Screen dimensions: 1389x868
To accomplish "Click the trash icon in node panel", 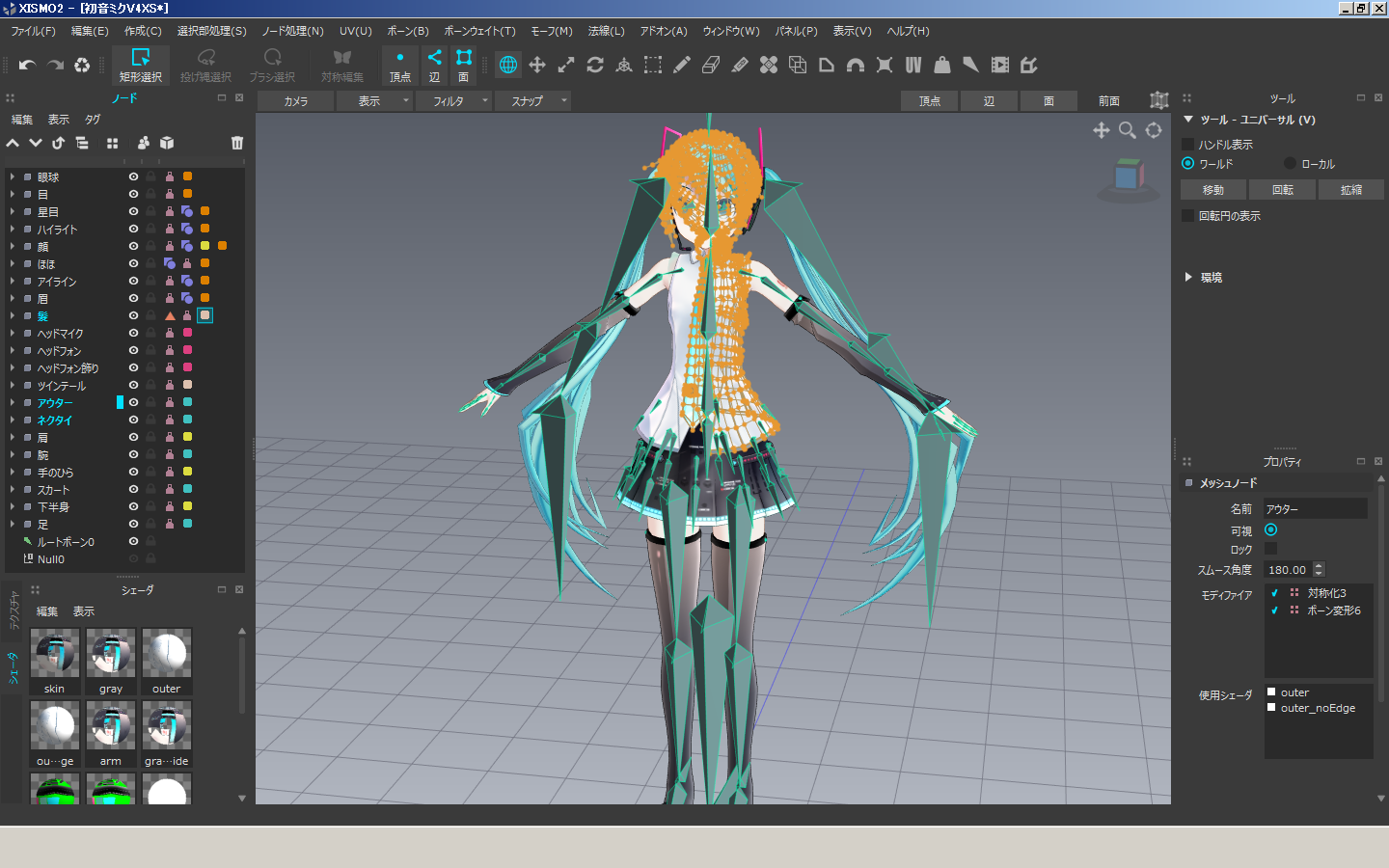I will coord(237,143).
